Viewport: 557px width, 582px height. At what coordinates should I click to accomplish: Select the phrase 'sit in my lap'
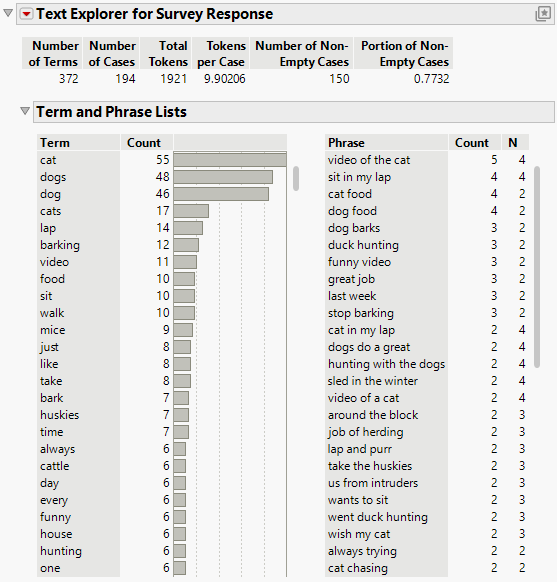(359, 177)
